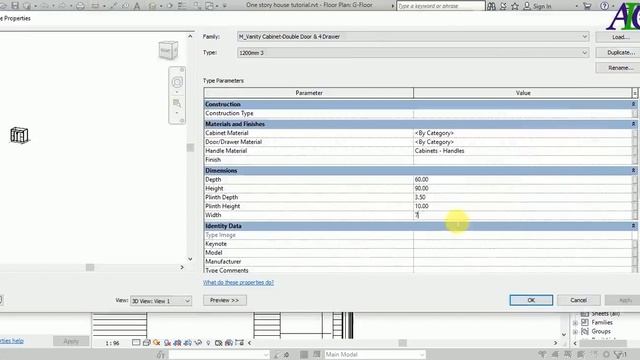The width and height of the screenshot is (640, 360).
Task: Open the Main Model design options dropdown
Action: tap(375, 355)
